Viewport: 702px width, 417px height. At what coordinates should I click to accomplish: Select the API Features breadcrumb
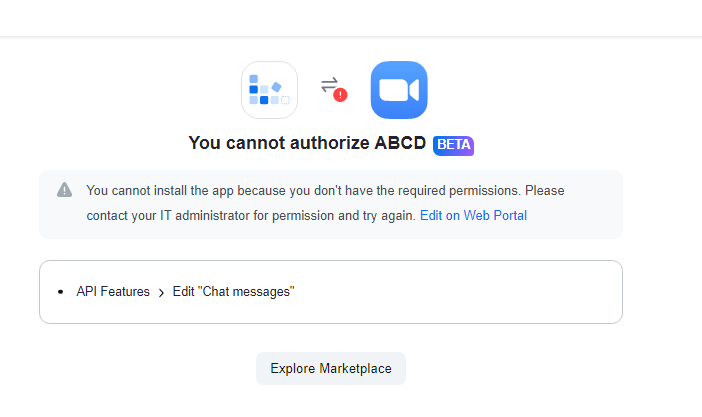113,292
